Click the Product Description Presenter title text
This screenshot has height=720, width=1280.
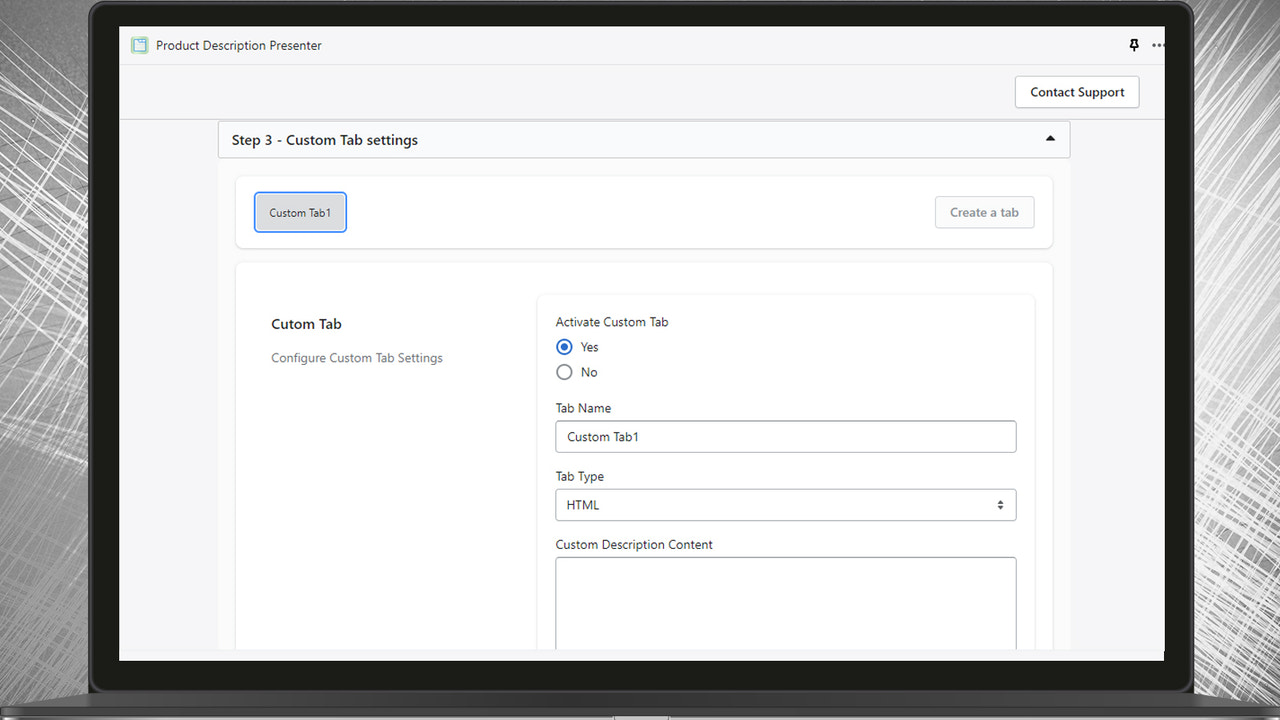click(x=238, y=45)
